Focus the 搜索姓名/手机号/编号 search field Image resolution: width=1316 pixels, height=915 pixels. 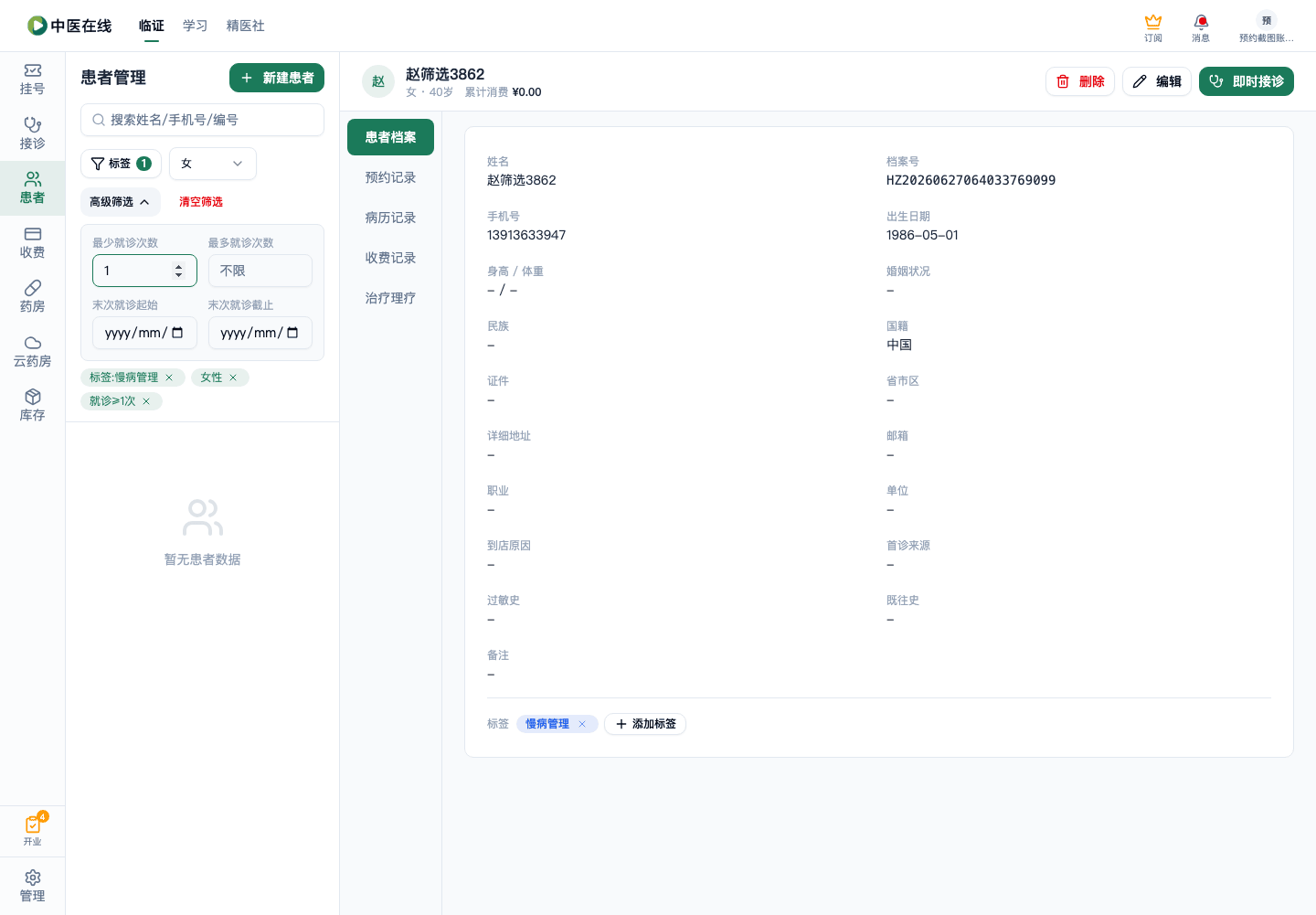(x=202, y=120)
